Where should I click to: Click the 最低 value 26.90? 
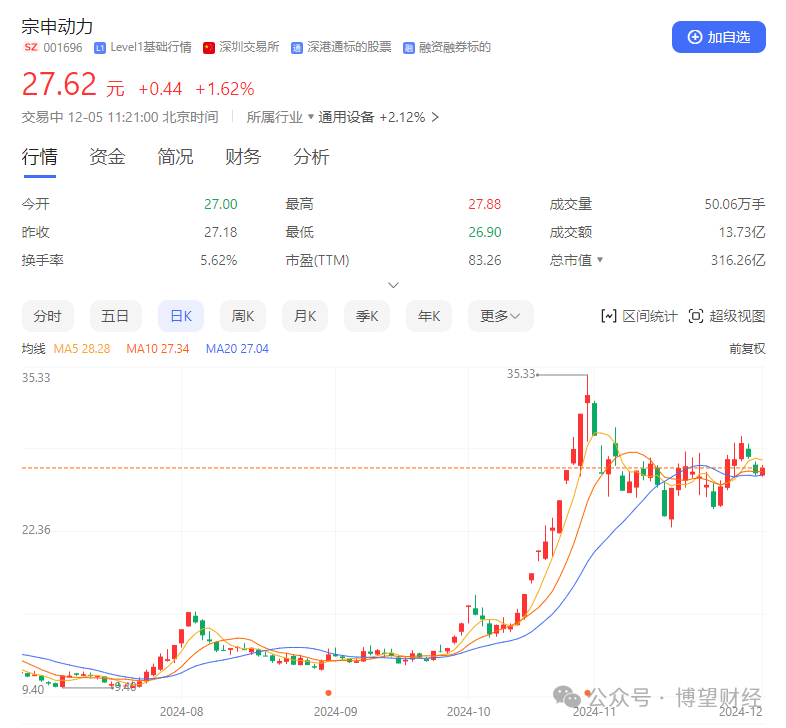[485, 232]
